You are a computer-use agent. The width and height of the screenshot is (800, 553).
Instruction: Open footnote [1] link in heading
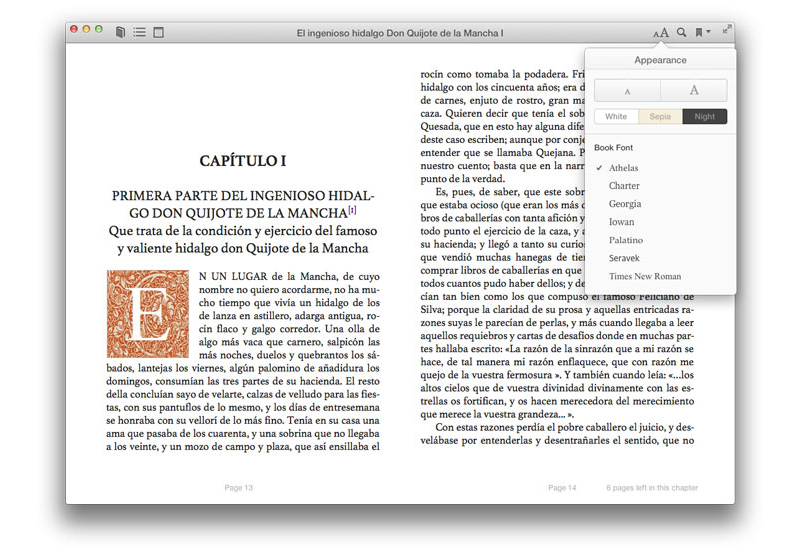tap(352, 210)
